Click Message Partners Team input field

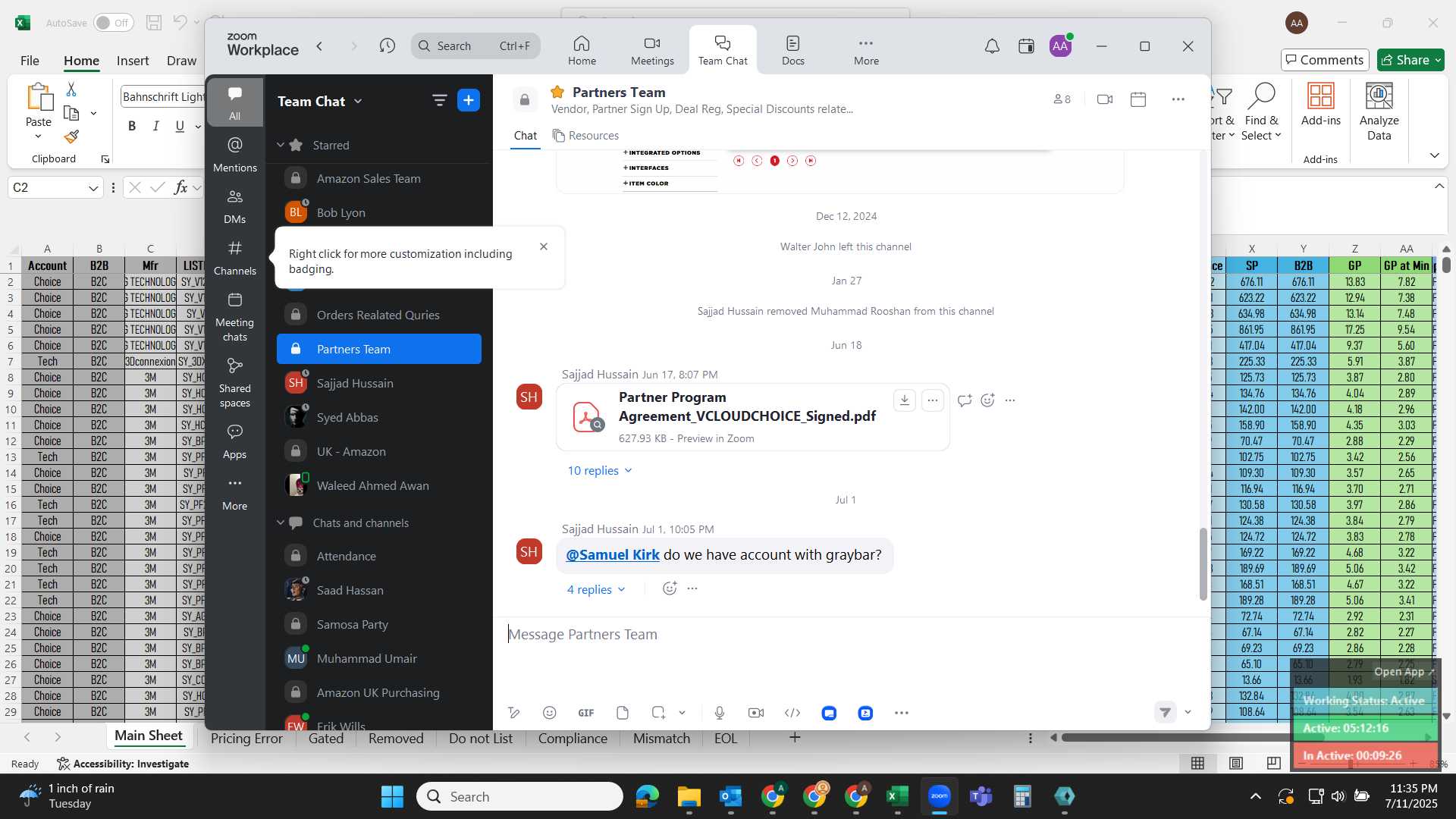pyautogui.click(x=849, y=634)
